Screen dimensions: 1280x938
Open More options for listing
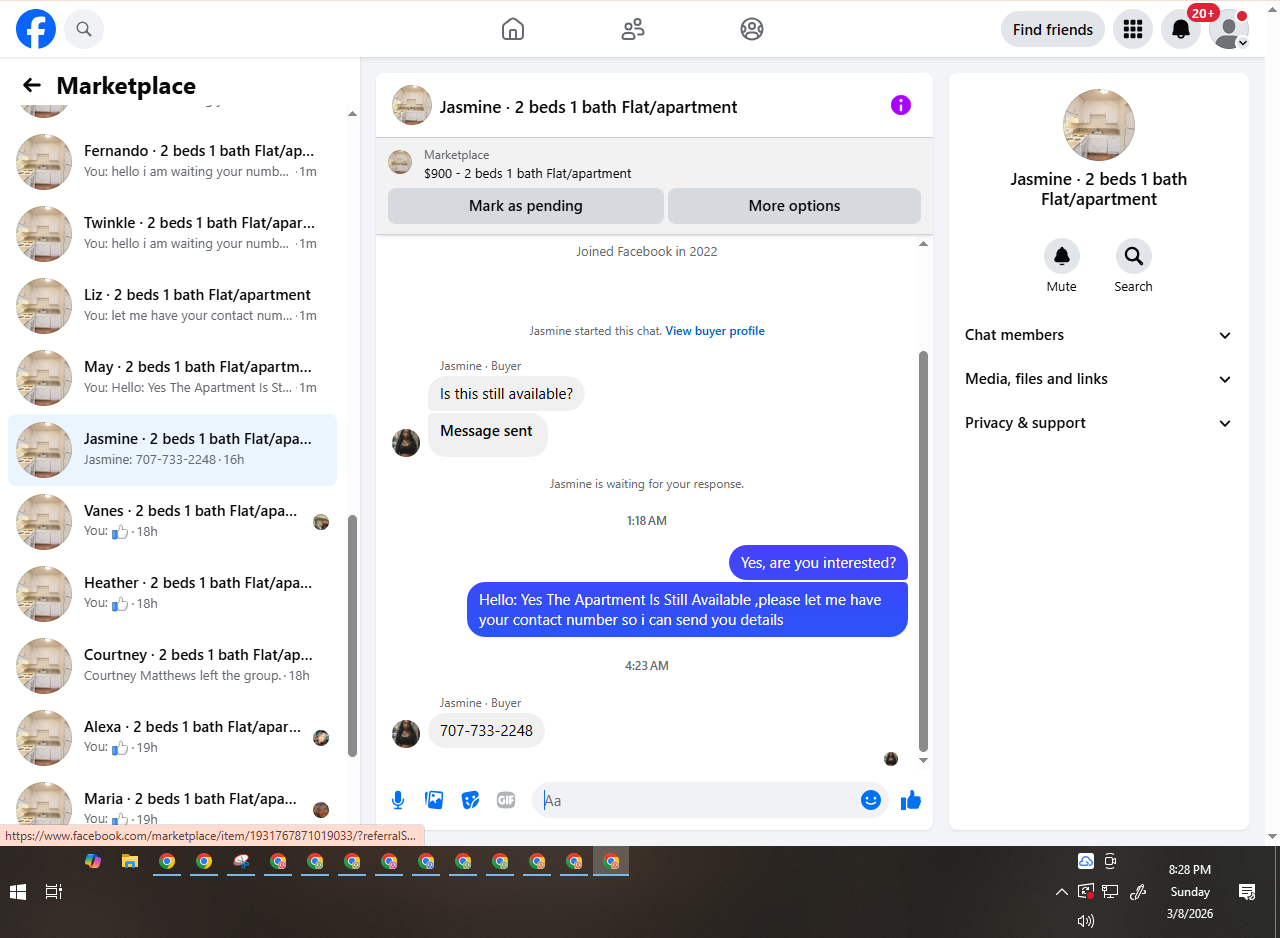pyautogui.click(x=794, y=206)
